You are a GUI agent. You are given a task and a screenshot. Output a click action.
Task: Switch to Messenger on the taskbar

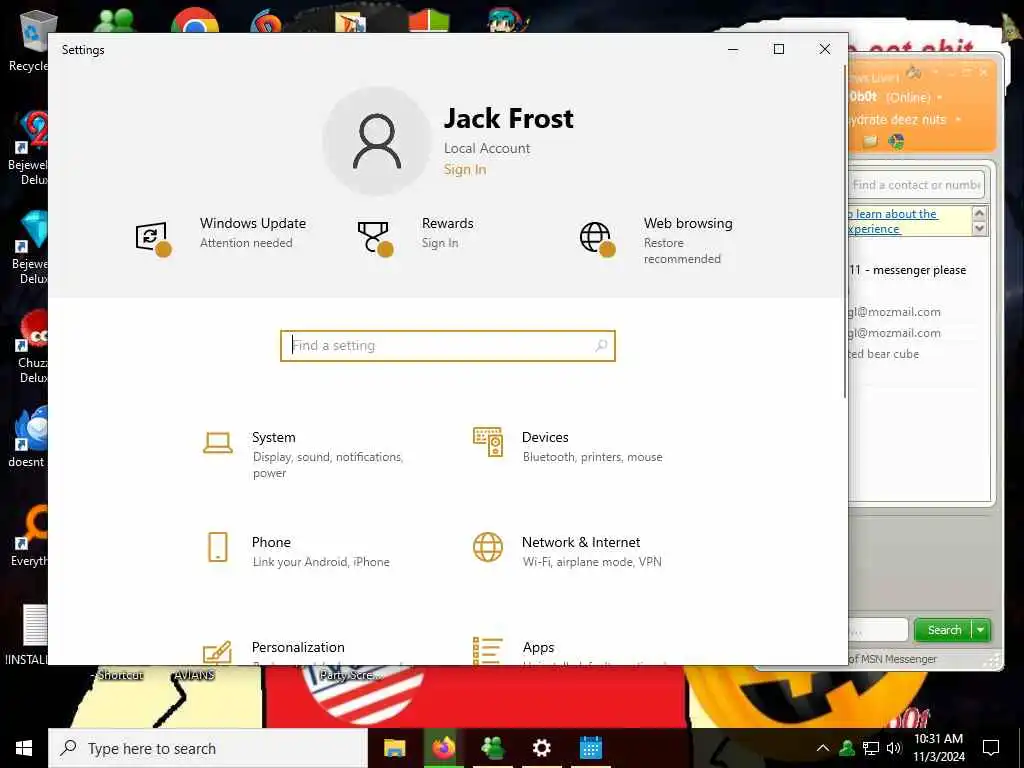[492, 748]
